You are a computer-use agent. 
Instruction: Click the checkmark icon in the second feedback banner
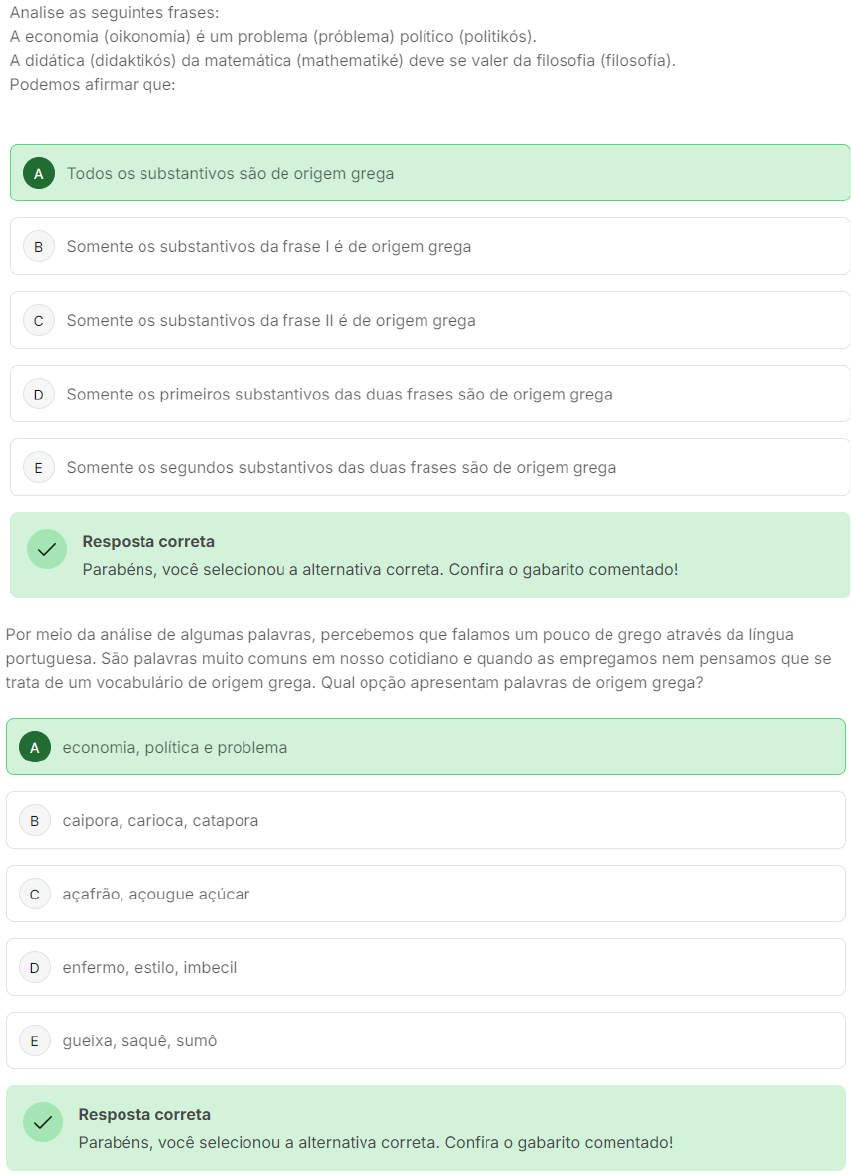coord(43,1122)
